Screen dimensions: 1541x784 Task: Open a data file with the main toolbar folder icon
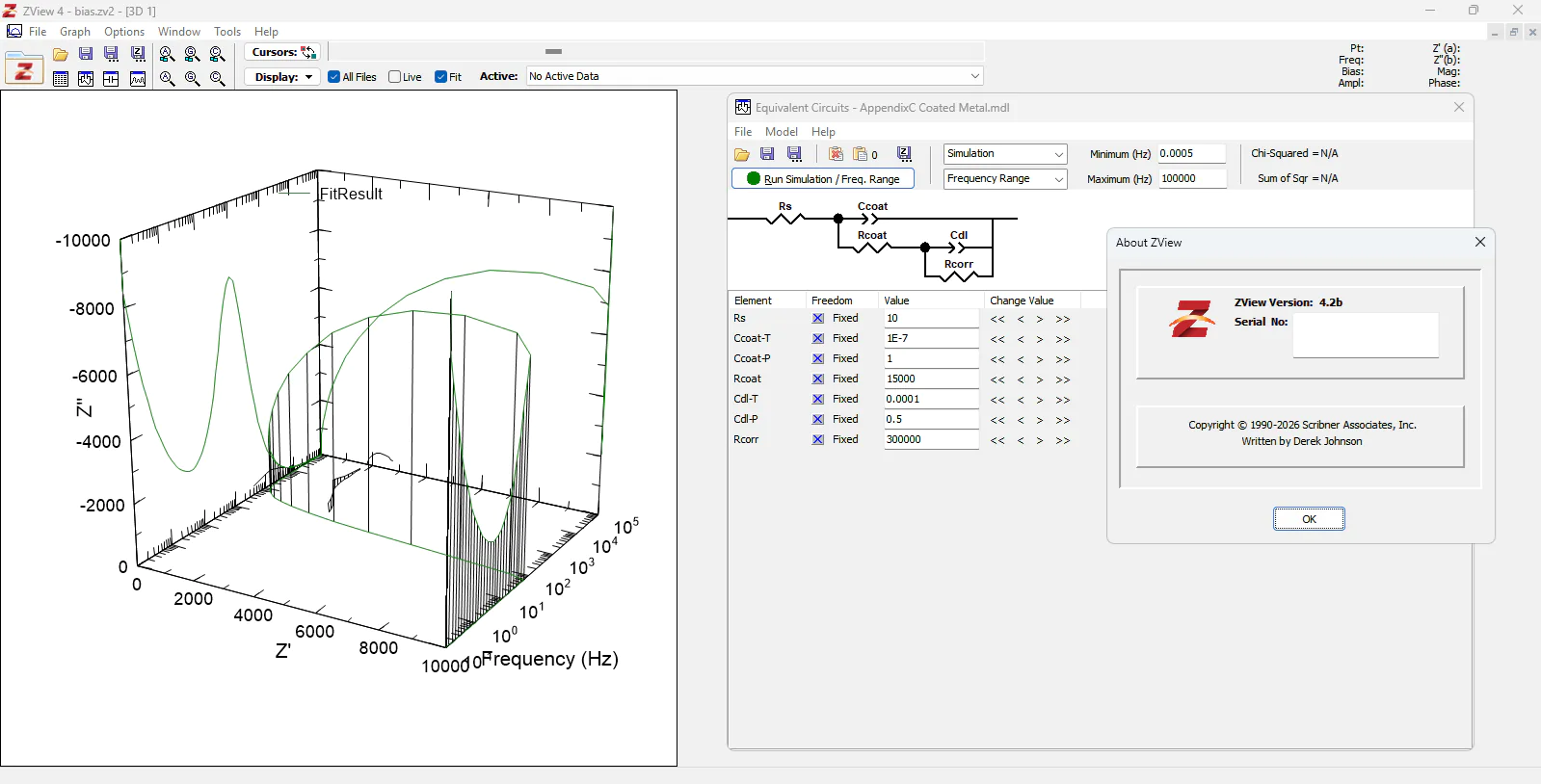point(61,55)
